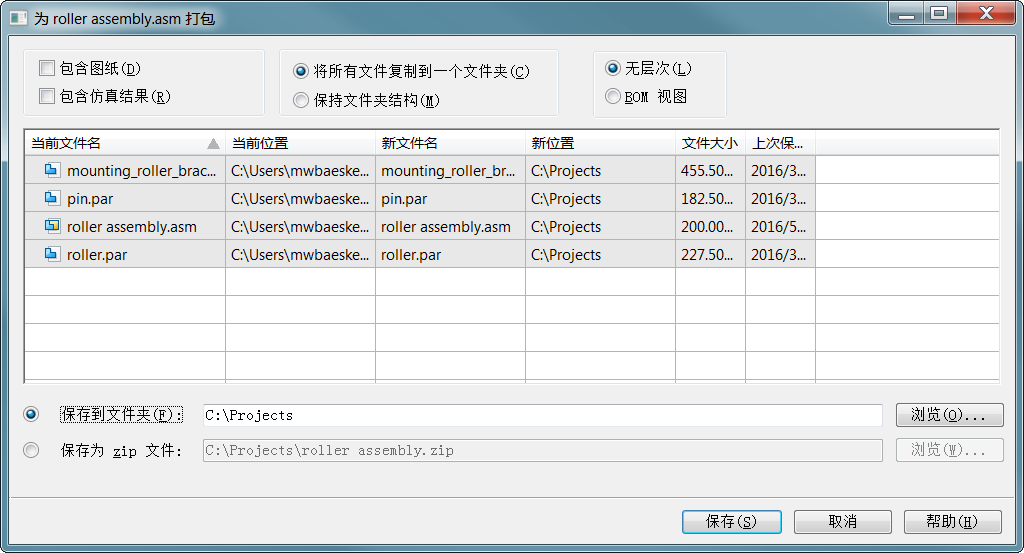Click the 取消 button
Screen dimensions: 1024x553
point(842,521)
